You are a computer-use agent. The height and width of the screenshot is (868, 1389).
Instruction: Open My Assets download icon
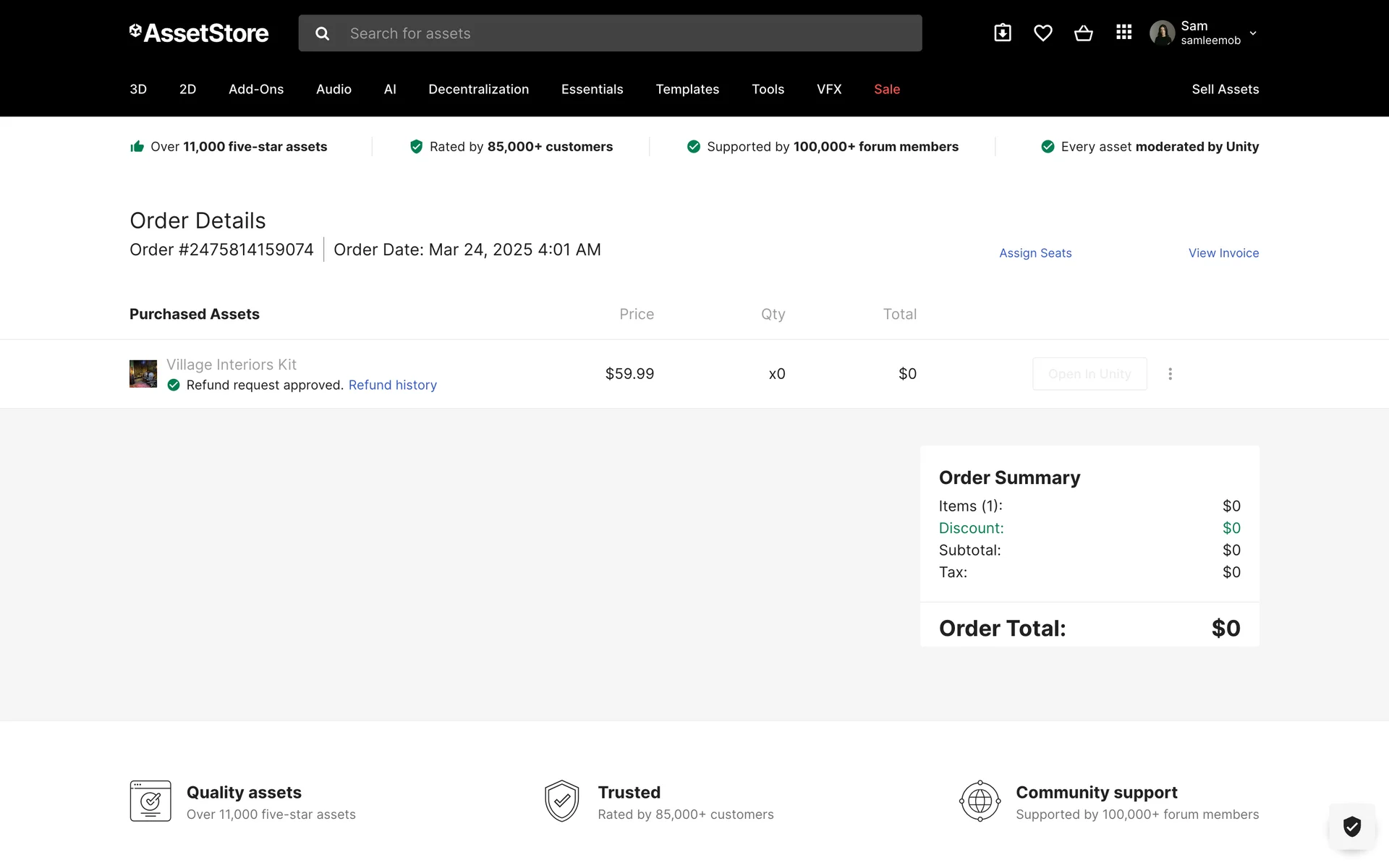pos(1003,33)
